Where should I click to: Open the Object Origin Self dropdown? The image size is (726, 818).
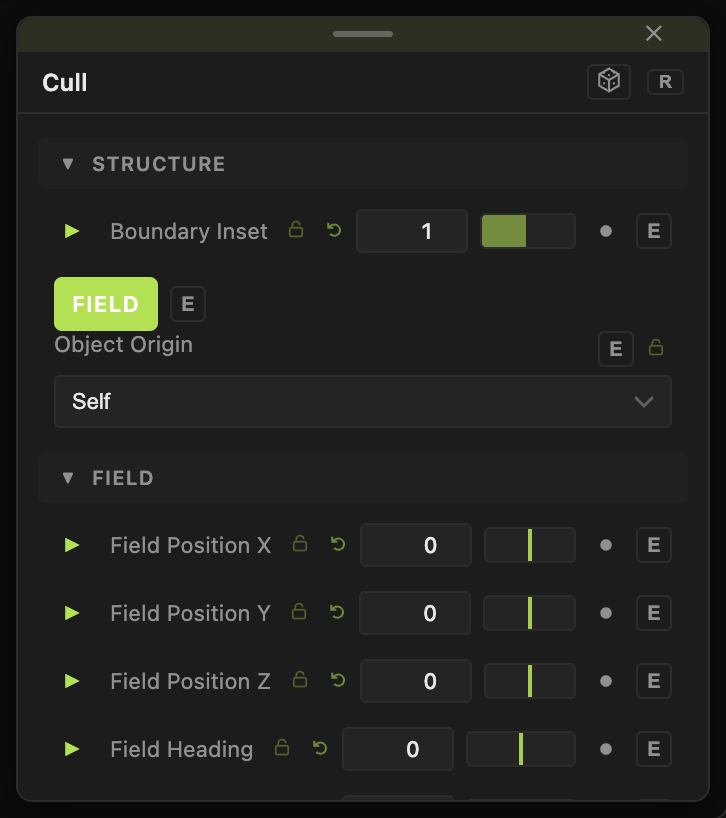tap(363, 401)
